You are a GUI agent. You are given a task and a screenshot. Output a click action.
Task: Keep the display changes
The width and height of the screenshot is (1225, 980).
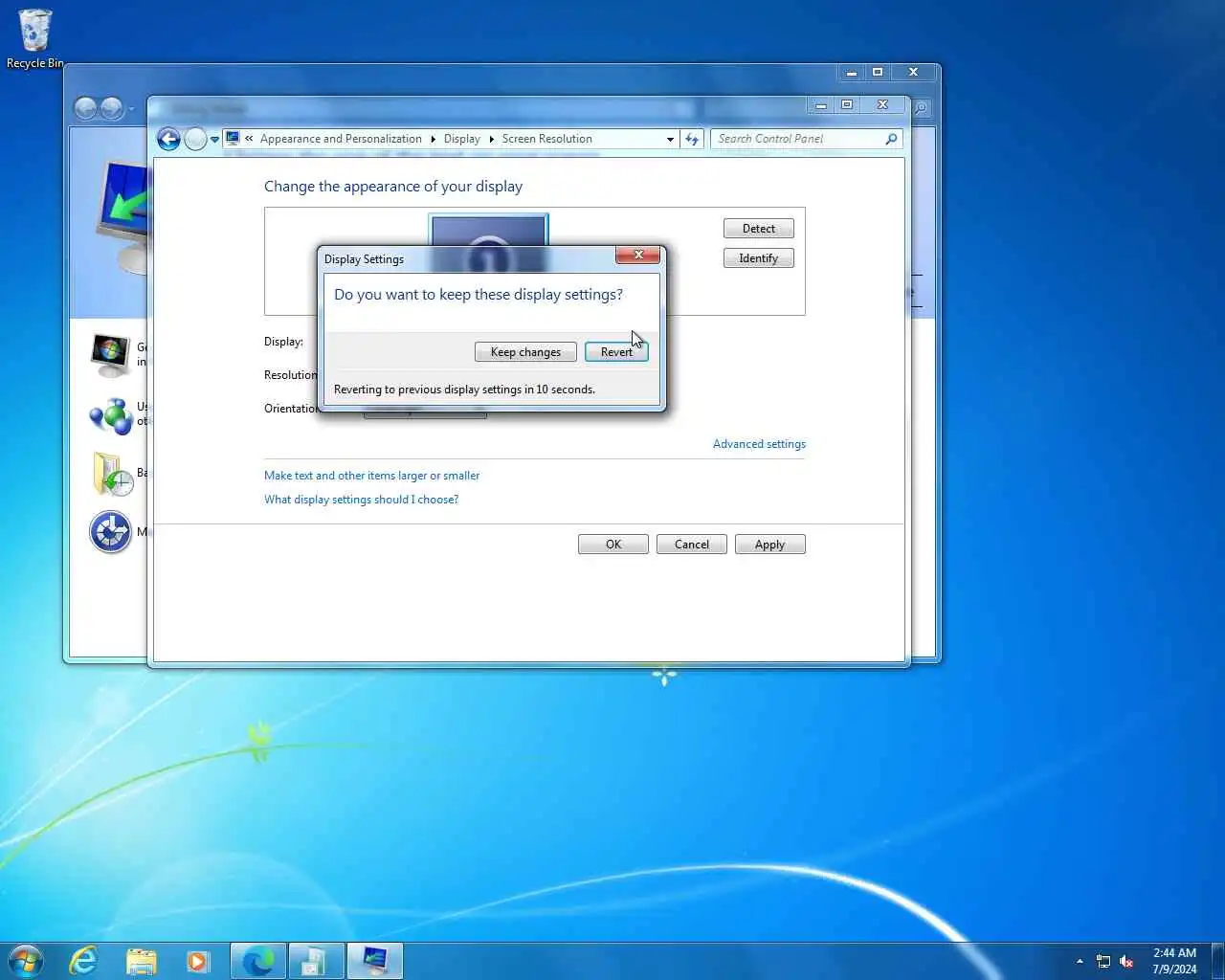coord(525,352)
